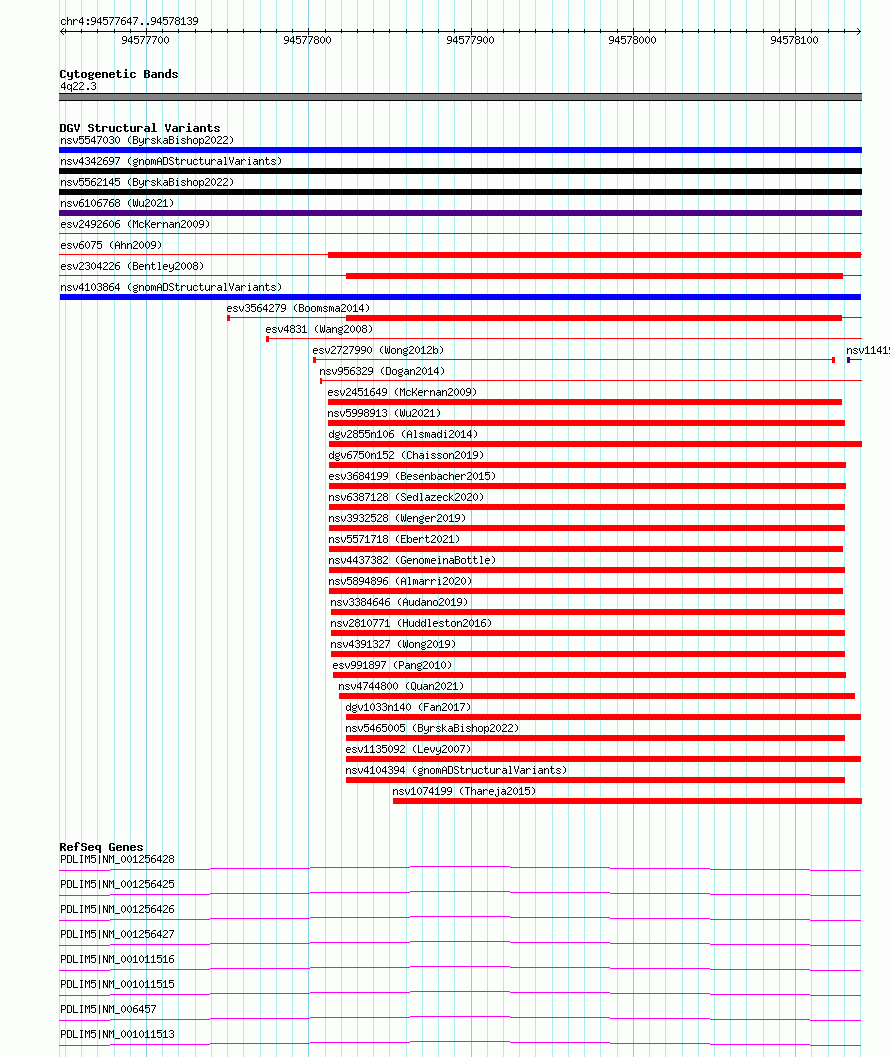Viewport: 890px width, 1057px height.
Task: Click the 94578000 ruler position label
Action: tap(632, 40)
